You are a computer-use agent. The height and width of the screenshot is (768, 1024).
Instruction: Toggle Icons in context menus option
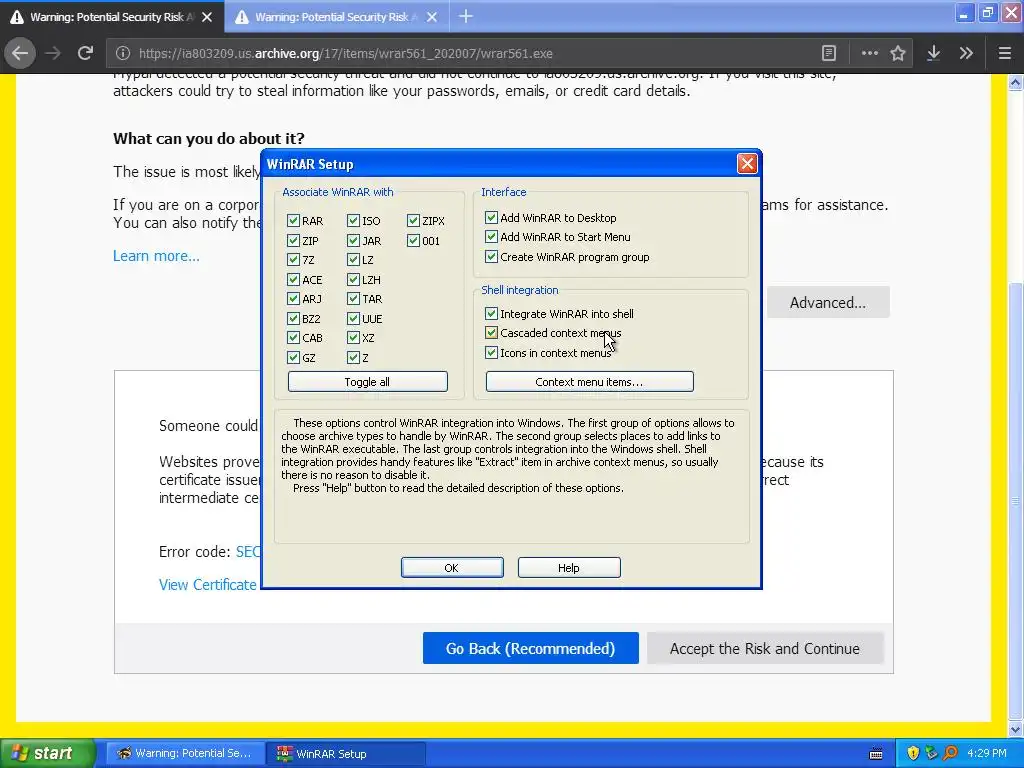491,353
